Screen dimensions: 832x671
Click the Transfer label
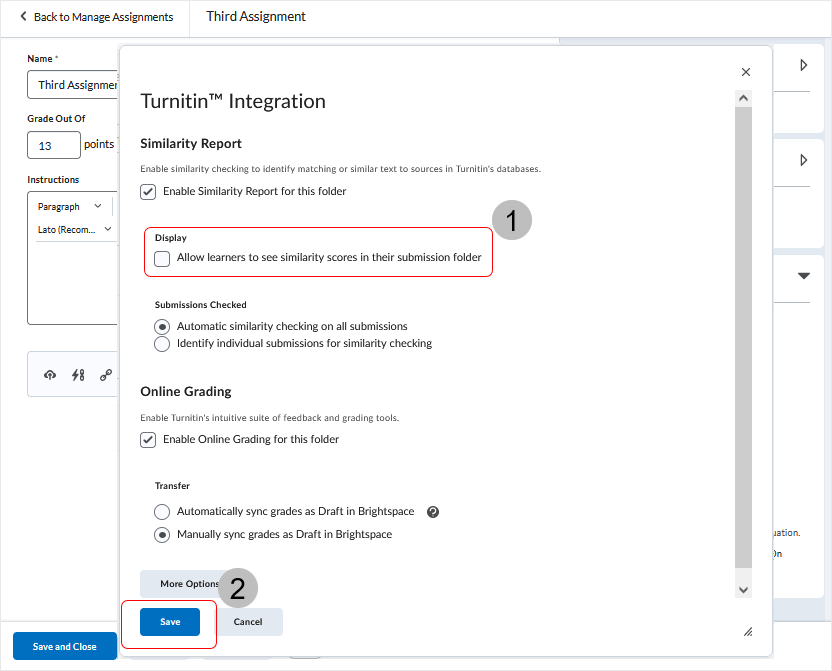(x=172, y=486)
